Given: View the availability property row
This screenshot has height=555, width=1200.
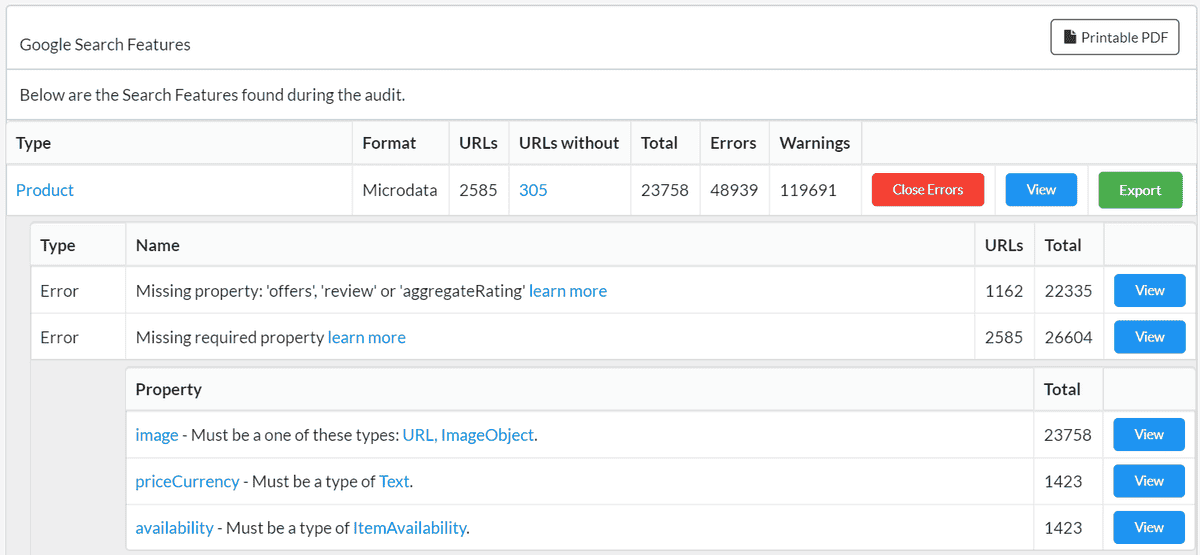Looking at the screenshot, I should point(1149,527).
